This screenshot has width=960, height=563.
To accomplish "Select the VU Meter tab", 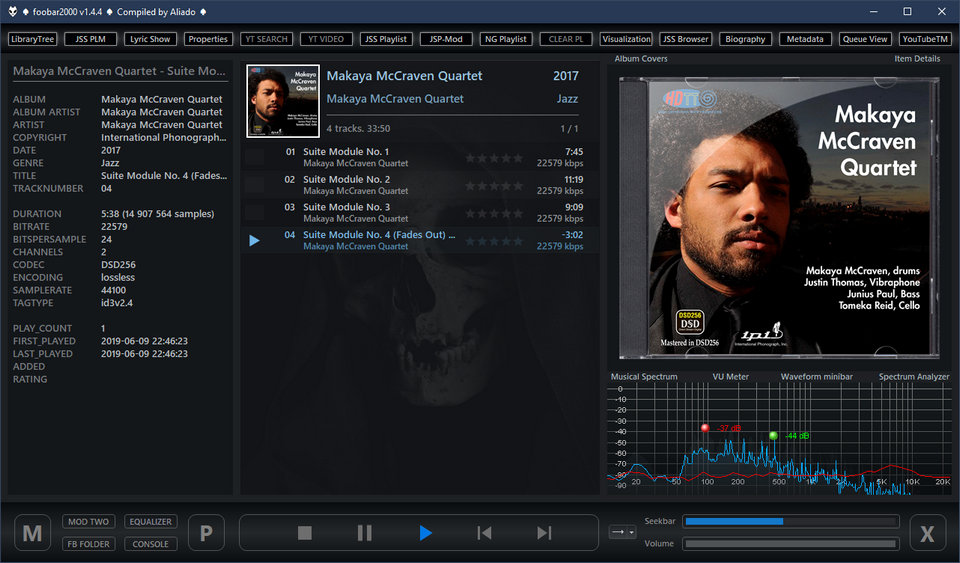I will coord(730,376).
